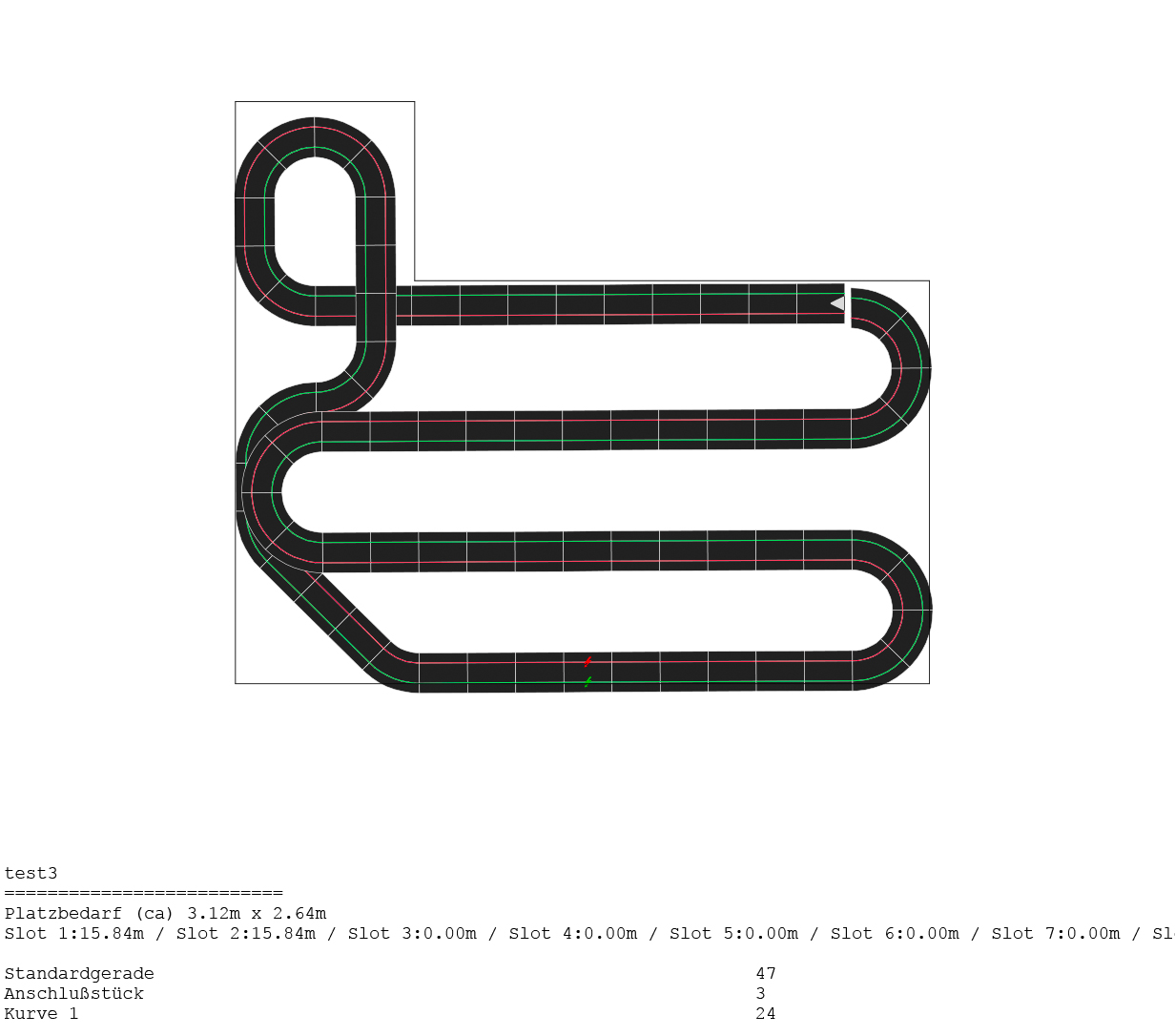The height and width of the screenshot is (1036, 1175).
Task: Click the 'Standardgerade' parts list label
Action: click(x=79, y=973)
